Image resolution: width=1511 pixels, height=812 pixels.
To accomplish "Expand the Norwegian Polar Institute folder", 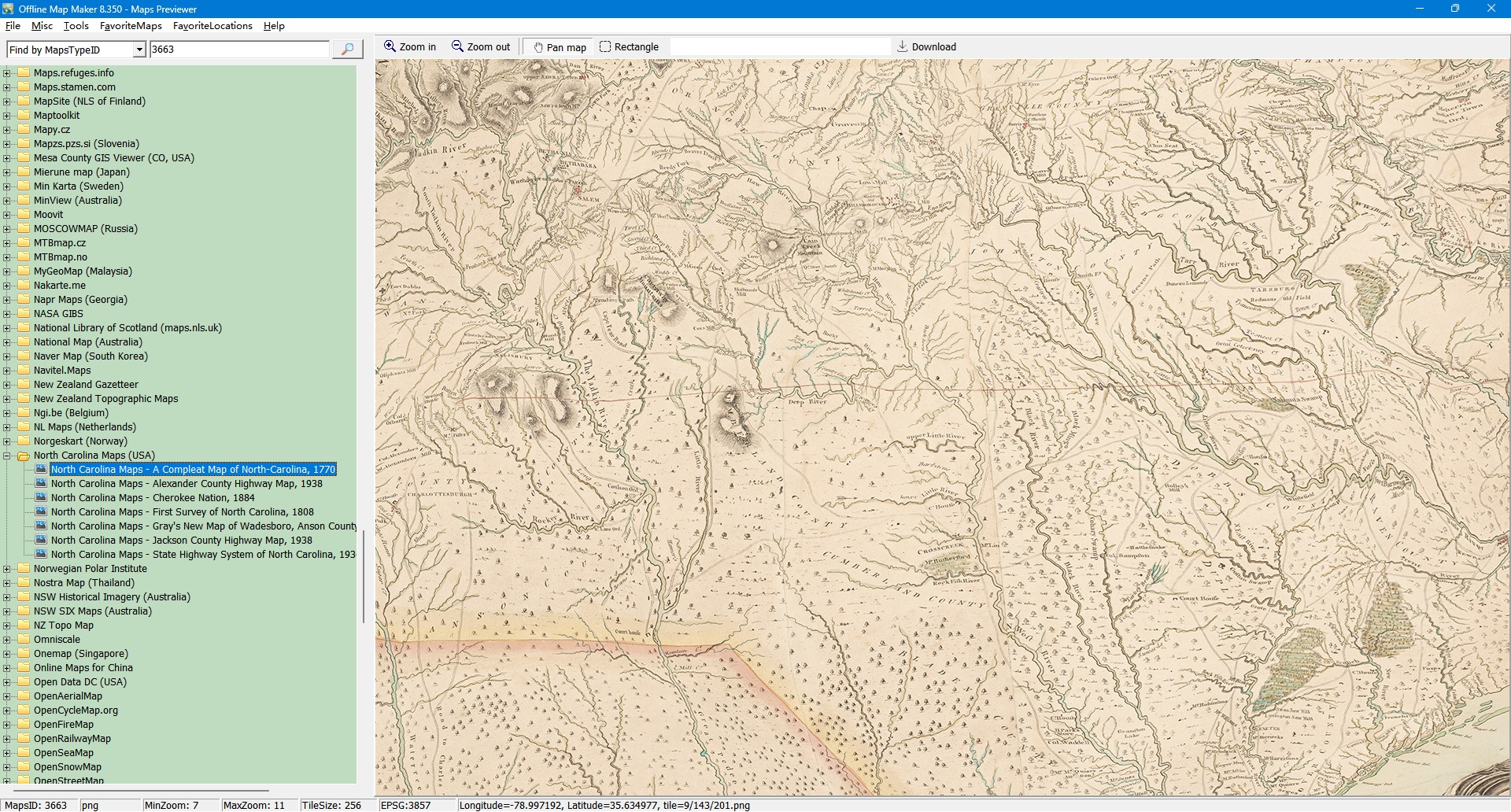I will point(7,569).
